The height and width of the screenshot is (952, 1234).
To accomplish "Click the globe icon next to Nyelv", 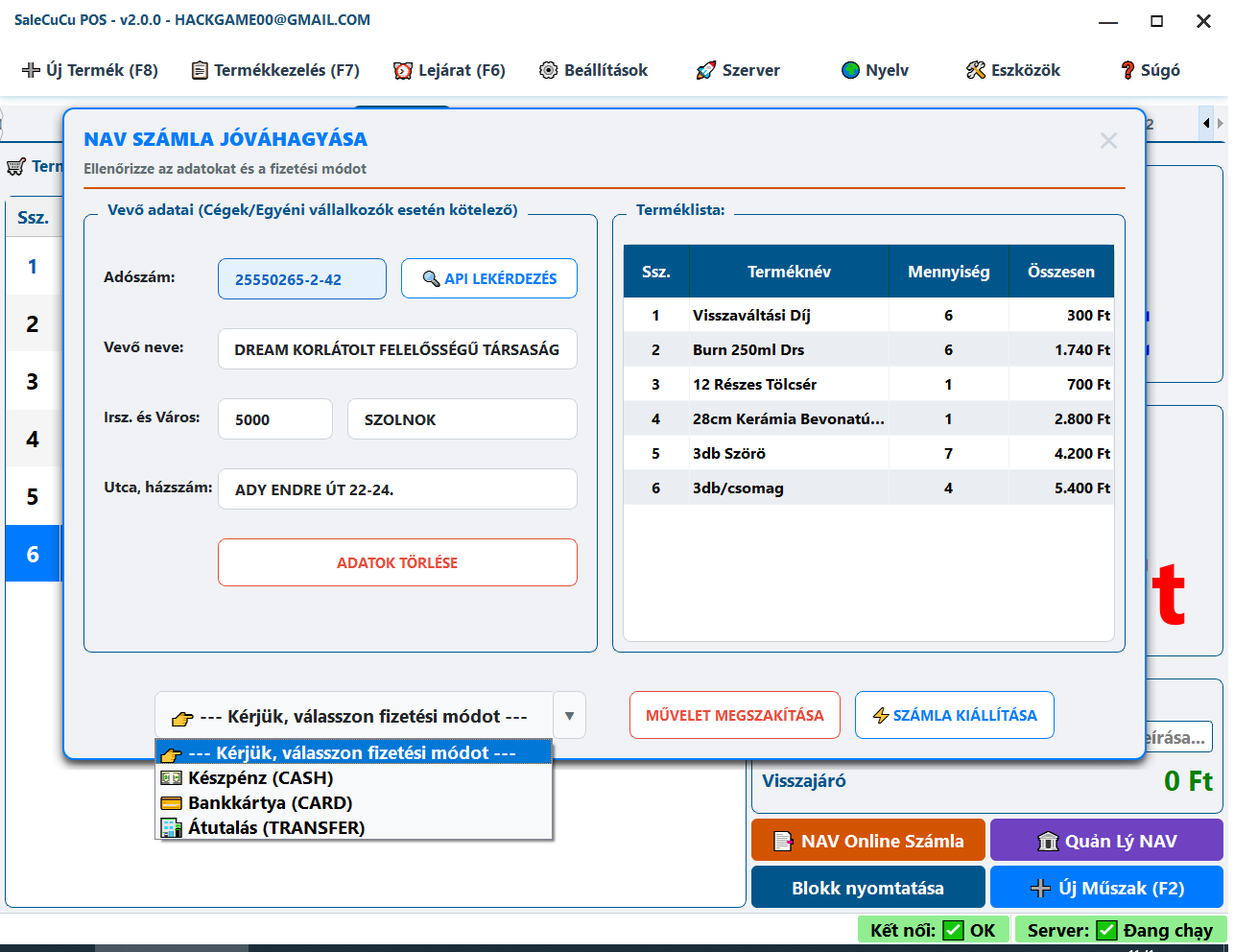I will coord(850,70).
